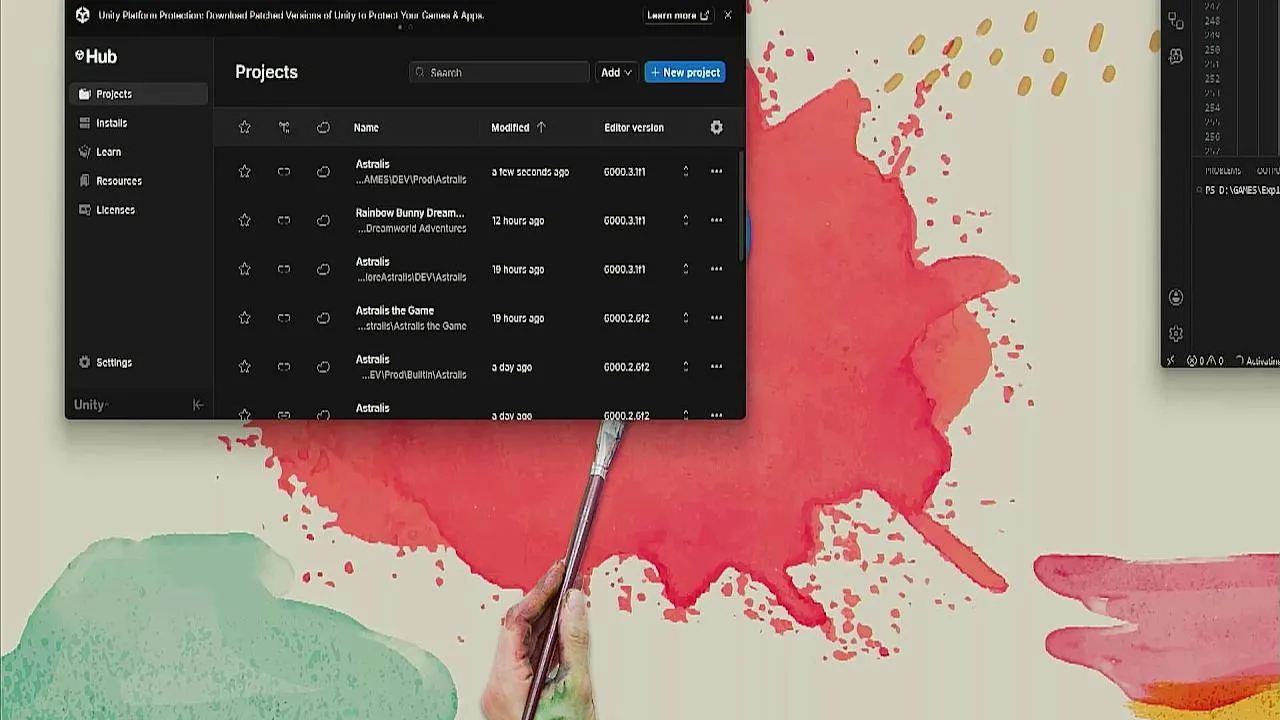Sort projects by Modified column

[x=518, y=127]
